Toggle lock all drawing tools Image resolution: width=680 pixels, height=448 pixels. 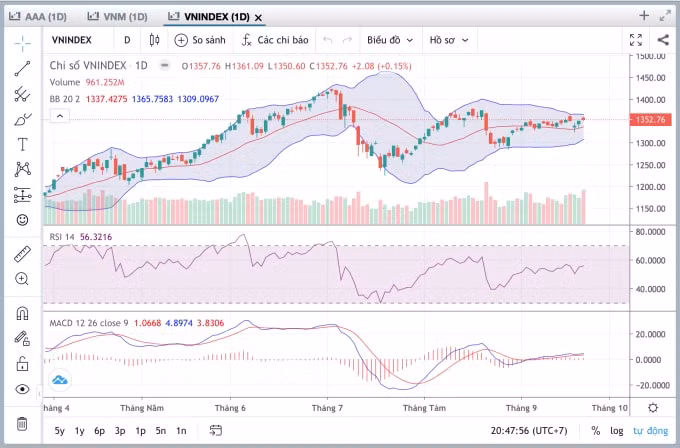coord(22,363)
